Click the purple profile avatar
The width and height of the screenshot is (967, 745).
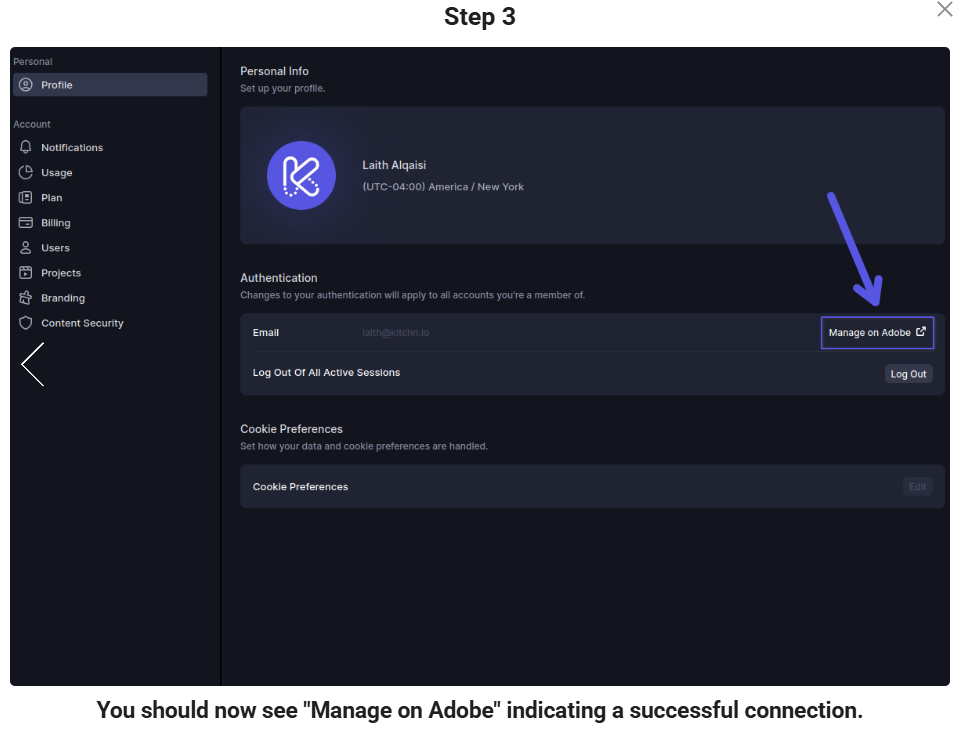pos(301,175)
